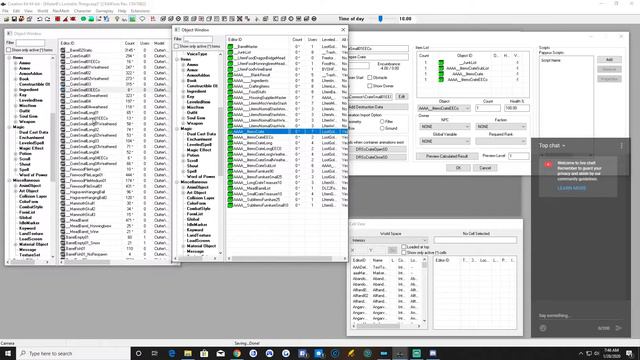Select the highlighted AAAA__ItemsCrate row
Screen dimensions: 640x360
click(287, 131)
